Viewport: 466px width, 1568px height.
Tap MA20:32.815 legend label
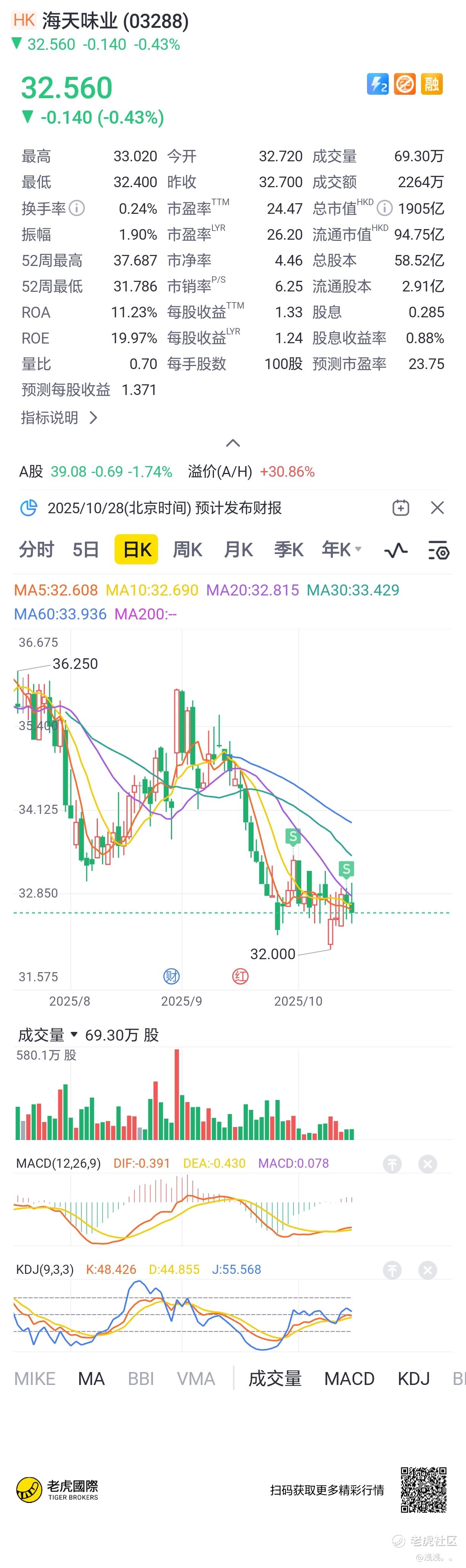tap(253, 590)
